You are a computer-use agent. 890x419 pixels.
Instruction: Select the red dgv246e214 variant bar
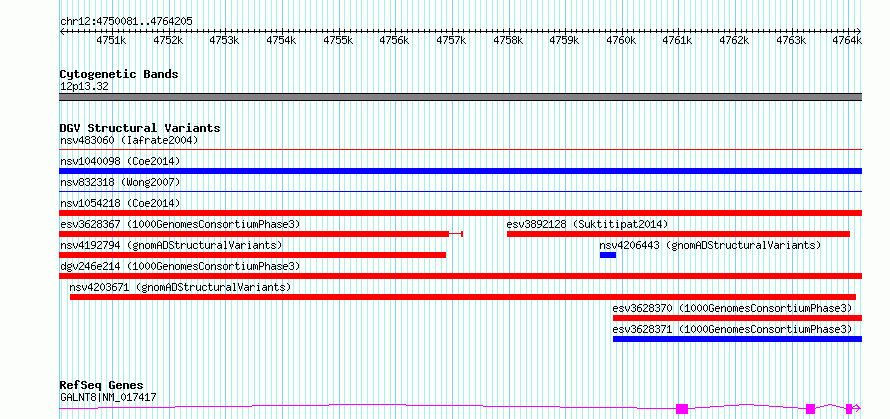point(460,276)
